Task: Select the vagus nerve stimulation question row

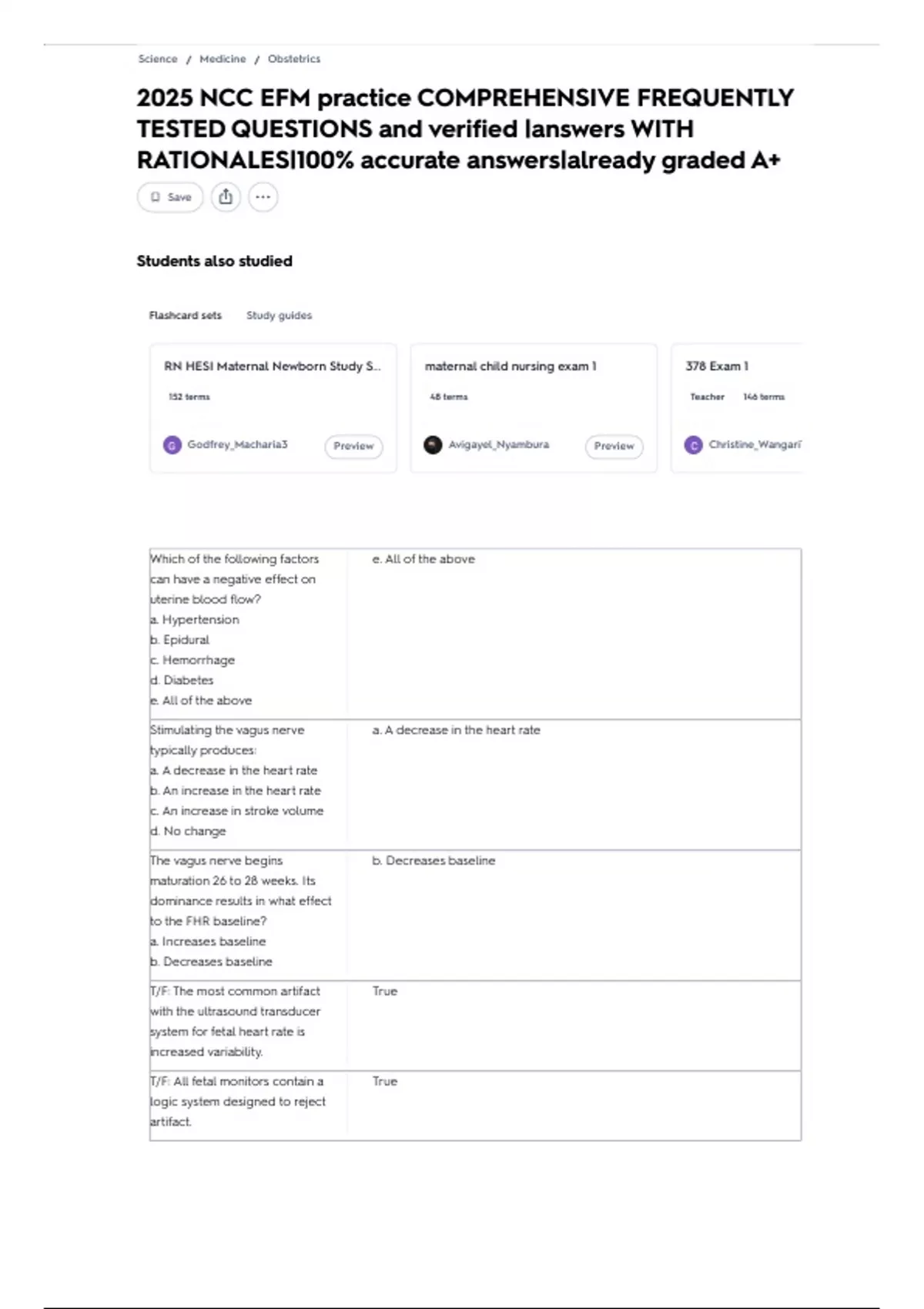Action: tap(475, 784)
